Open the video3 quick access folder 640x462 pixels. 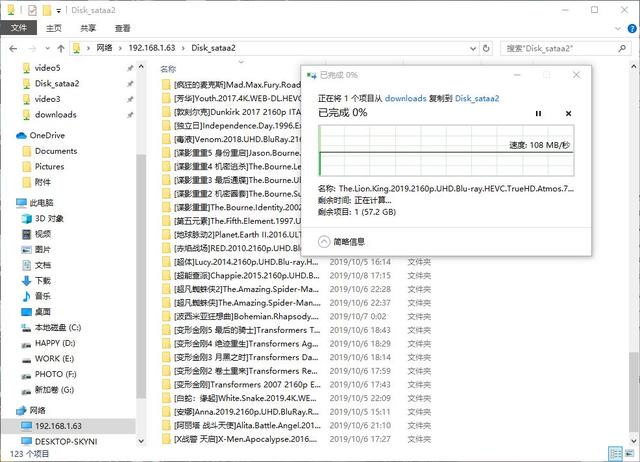click(x=48, y=99)
